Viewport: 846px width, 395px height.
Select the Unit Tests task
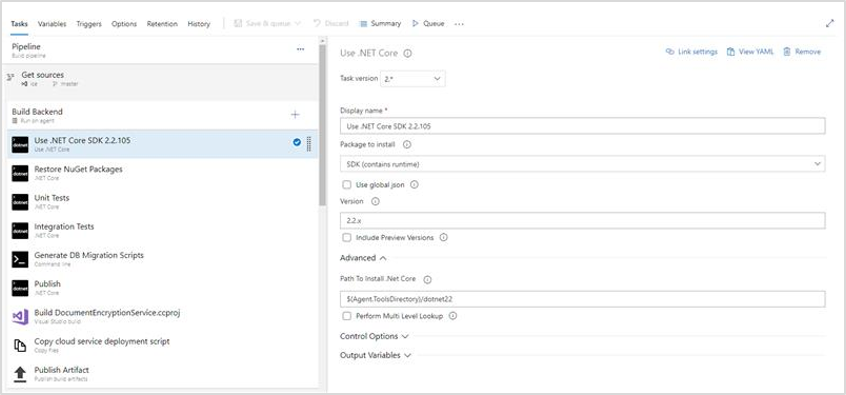point(163,201)
